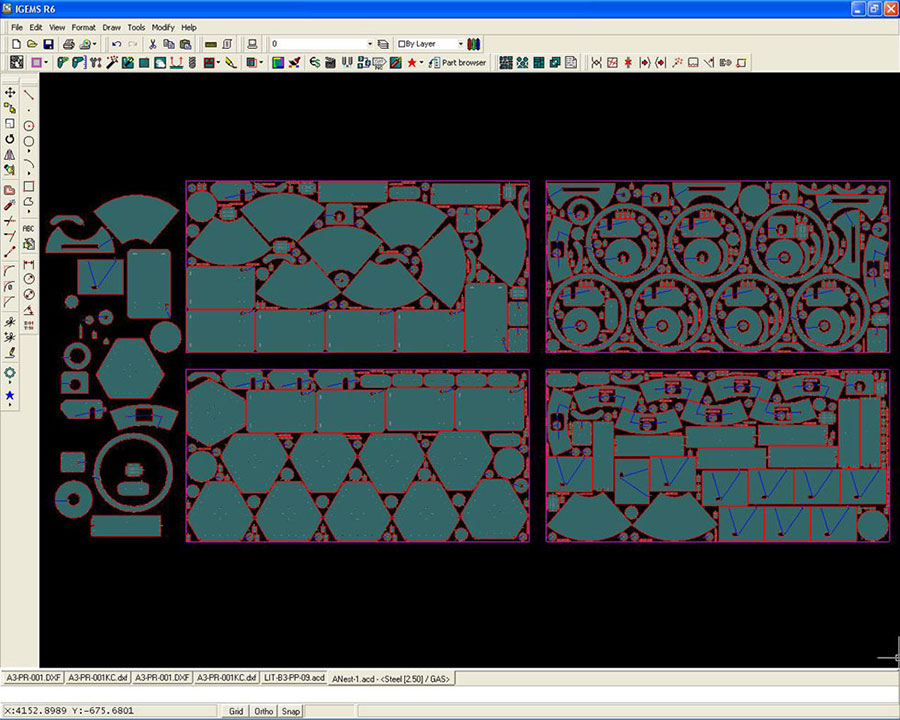Viewport: 900px width, 720px height.
Task: Select the ABC text tool
Action: (x=29, y=227)
